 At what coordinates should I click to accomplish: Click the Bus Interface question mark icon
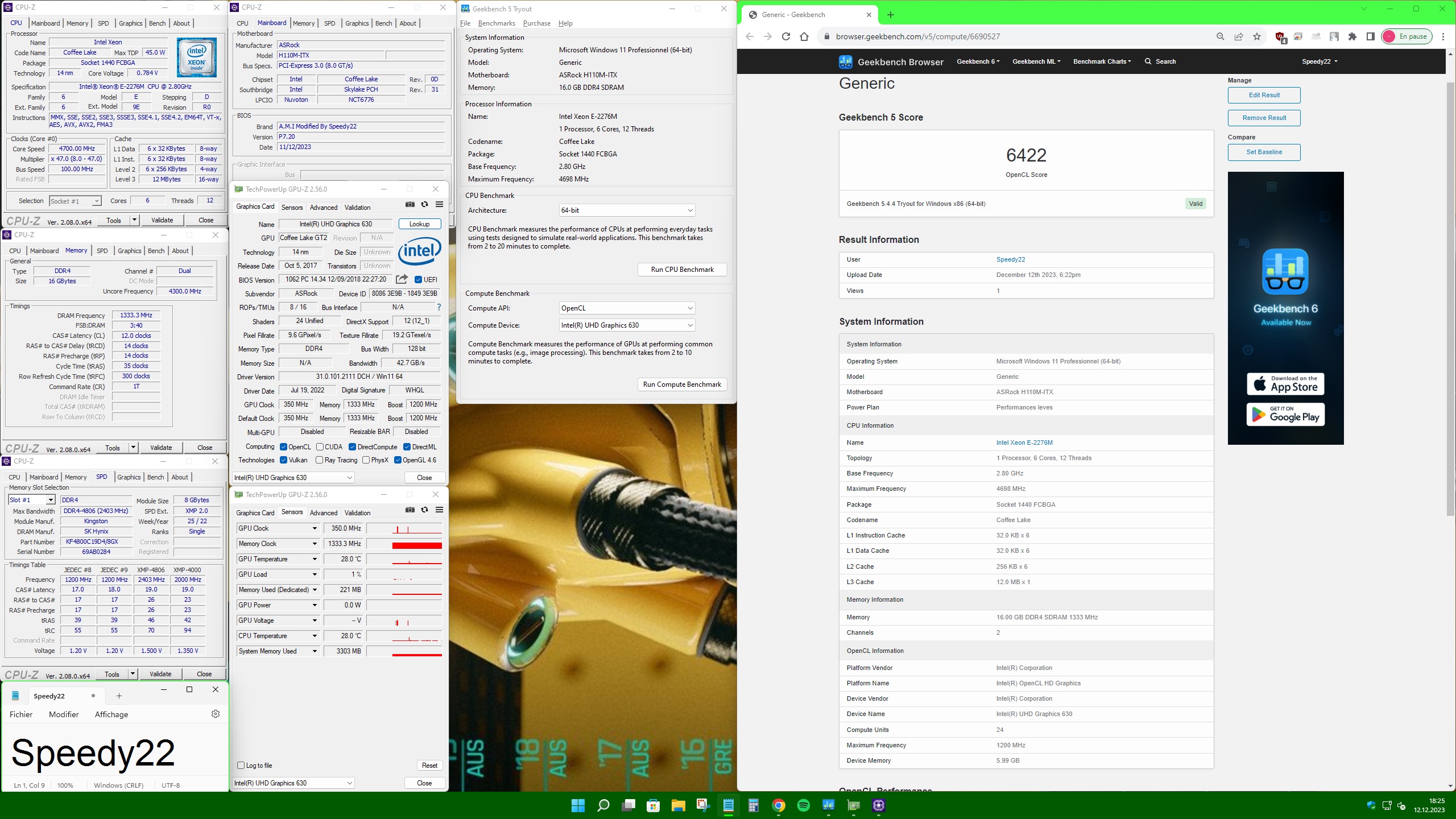click(x=439, y=307)
